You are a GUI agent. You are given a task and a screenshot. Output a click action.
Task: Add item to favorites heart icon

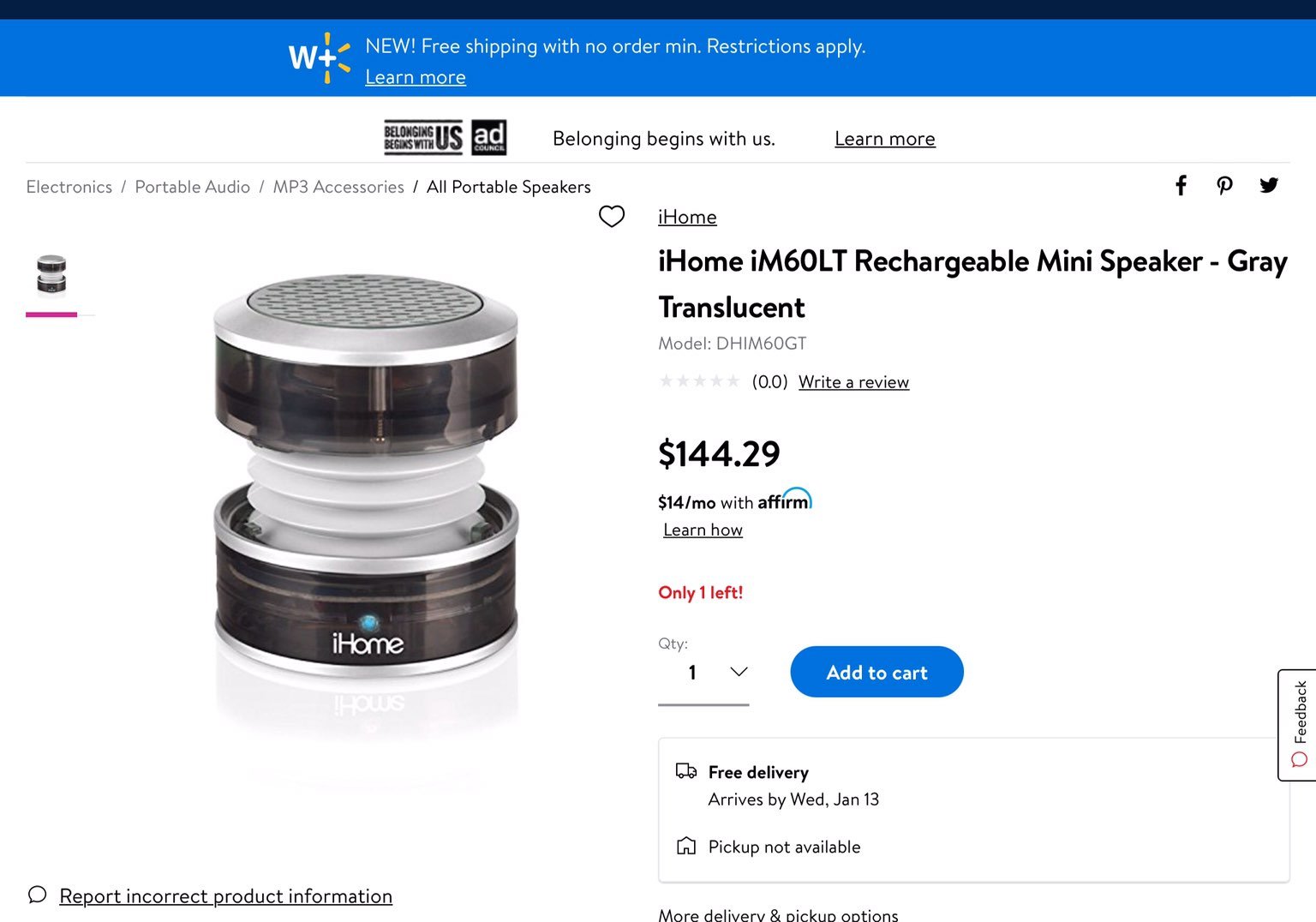[x=611, y=216]
